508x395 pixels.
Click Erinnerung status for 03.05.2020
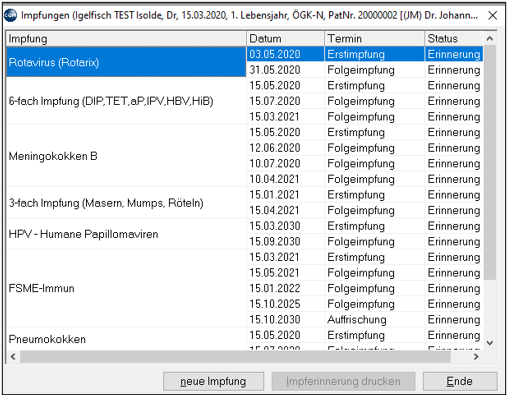coord(454,54)
